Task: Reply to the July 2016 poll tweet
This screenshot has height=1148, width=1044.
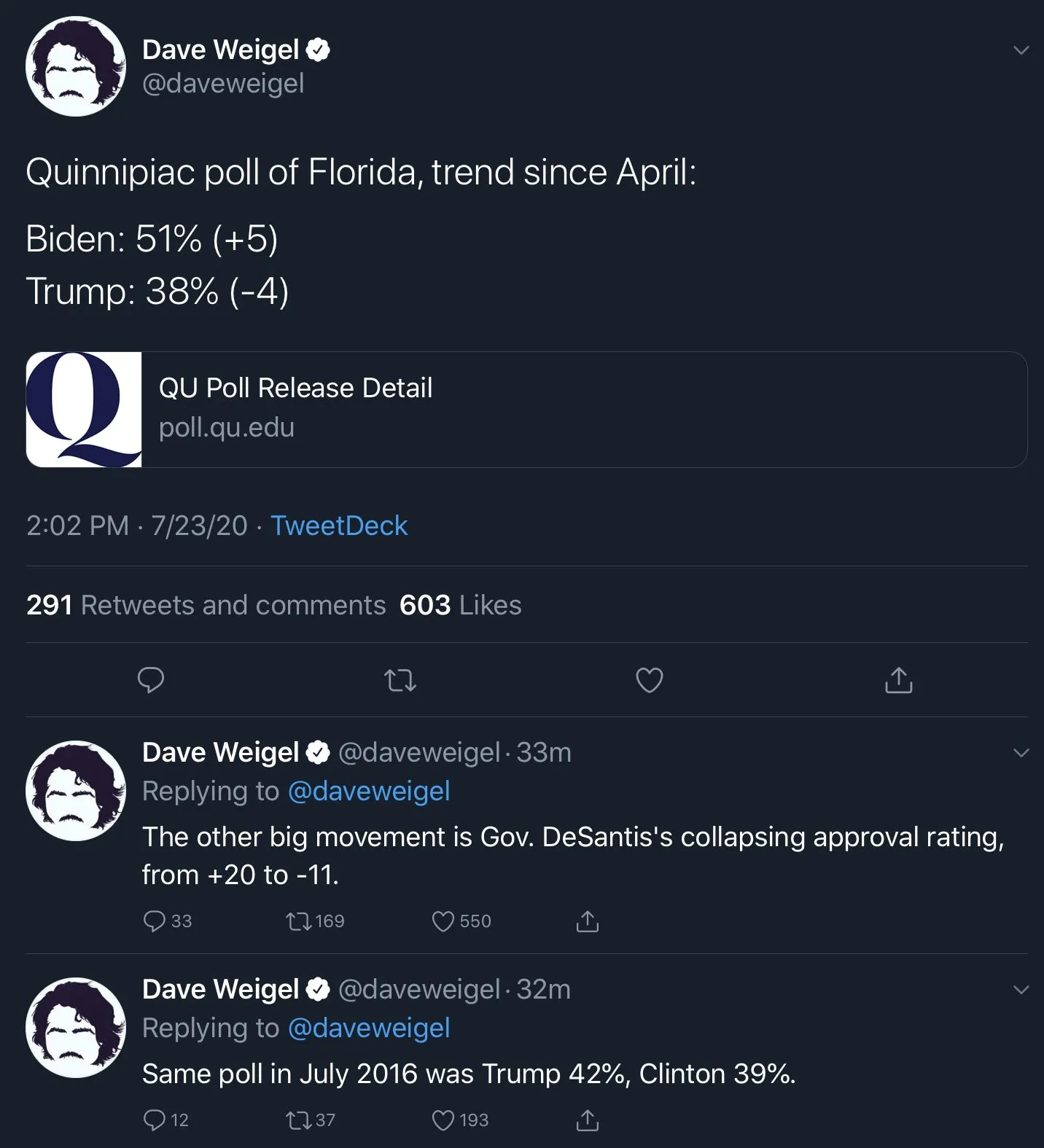Action: pos(155,1120)
